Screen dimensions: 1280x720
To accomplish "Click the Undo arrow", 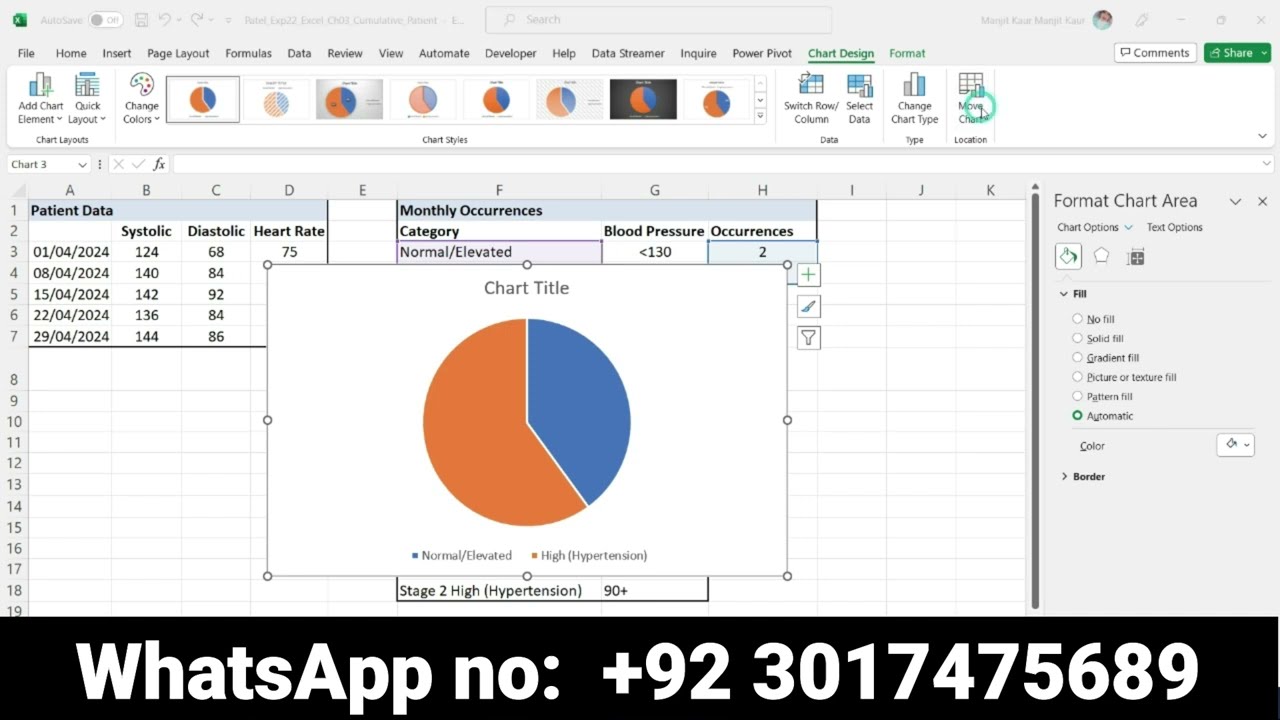I will [165, 20].
